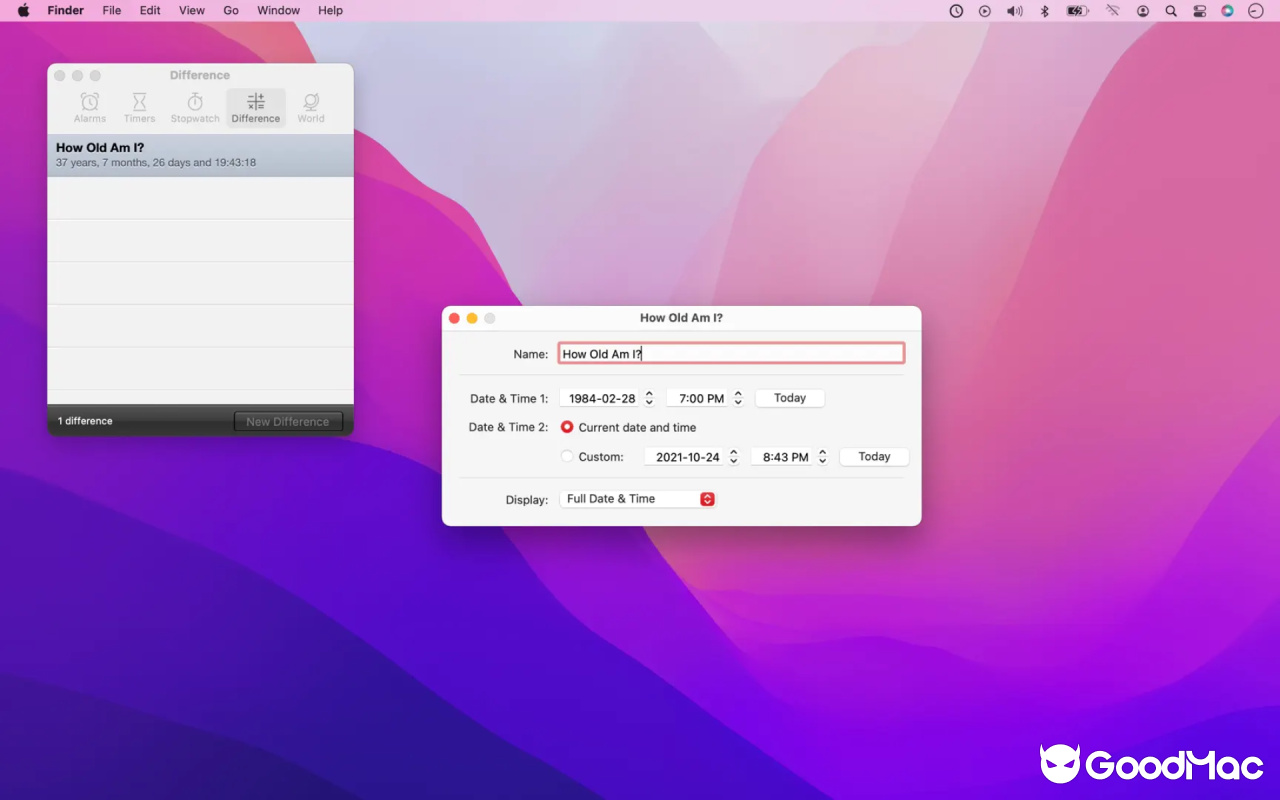Image resolution: width=1280 pixels, height=800 pixels.
Task: Select the How Old Am I? list entry
Action: tap(200, 155)
